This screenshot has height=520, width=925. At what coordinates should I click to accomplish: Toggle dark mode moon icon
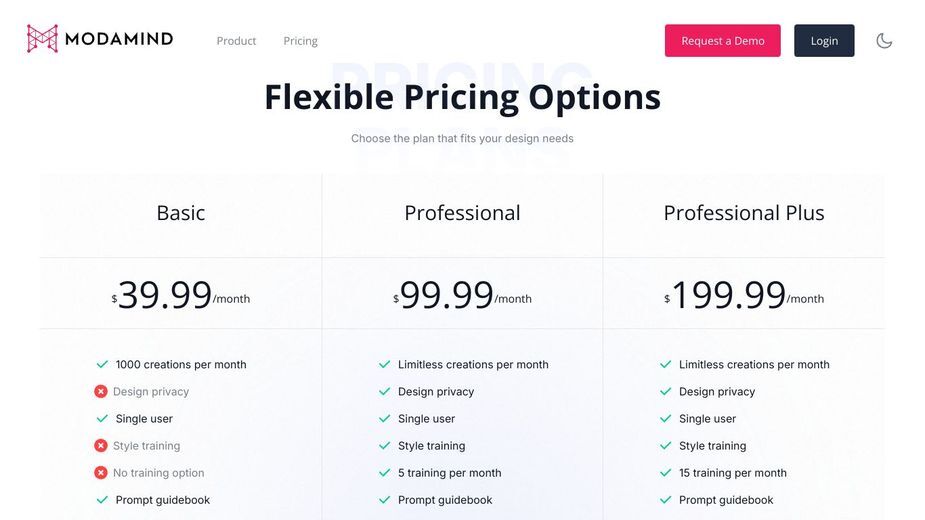[884, 41]
